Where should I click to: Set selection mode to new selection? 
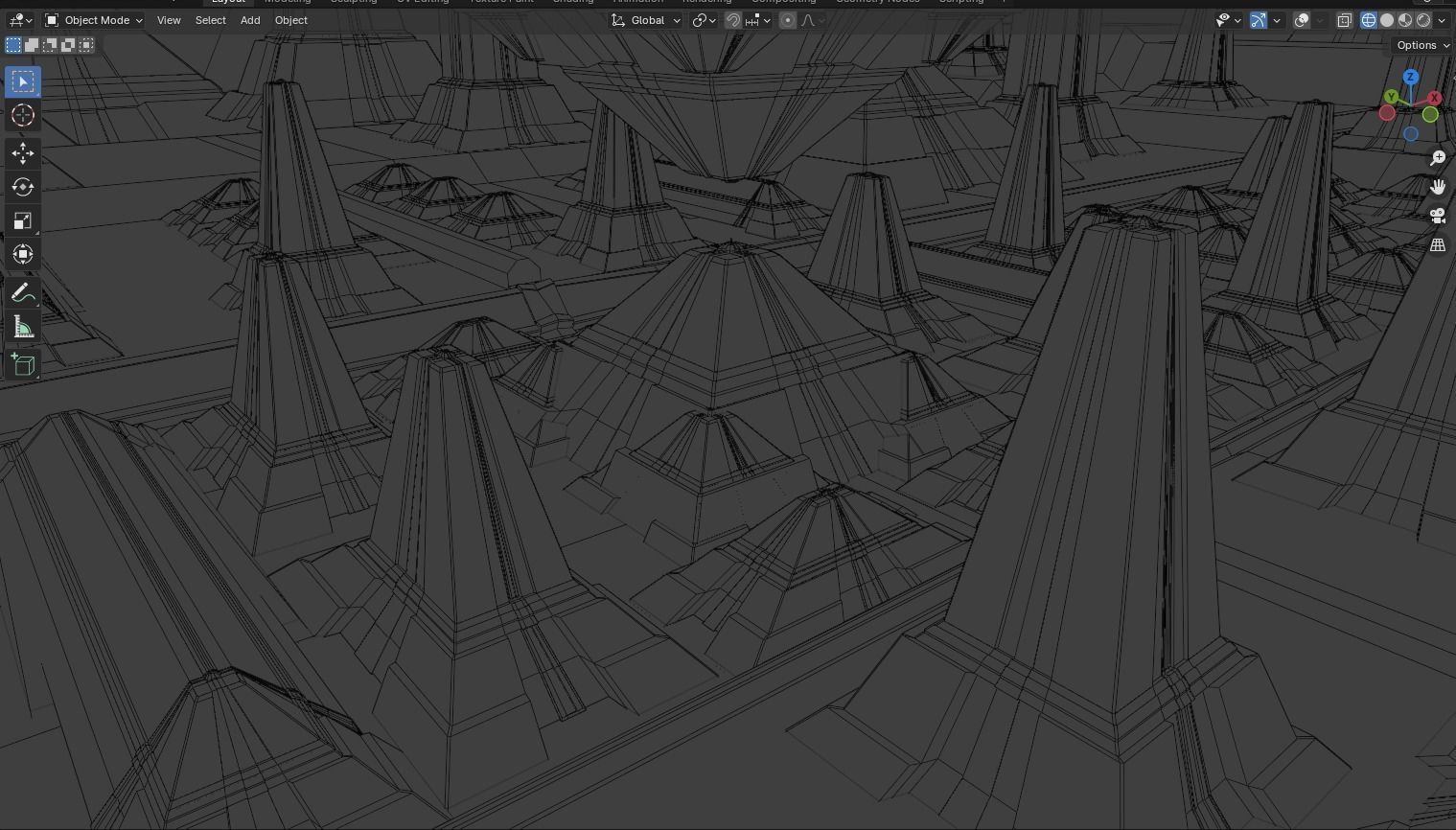(x=13, y=45)
